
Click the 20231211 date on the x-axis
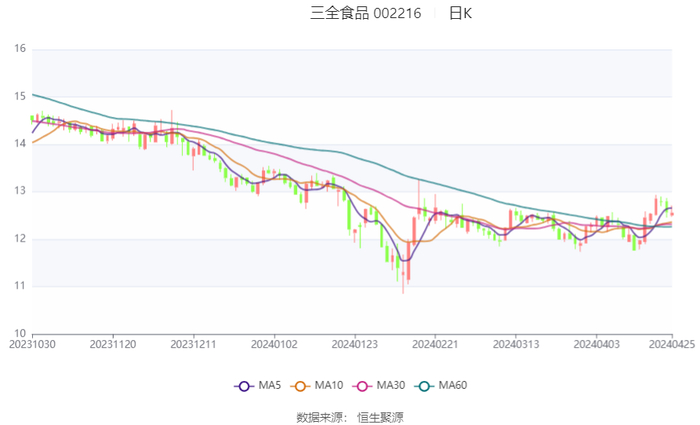[193, 343]
